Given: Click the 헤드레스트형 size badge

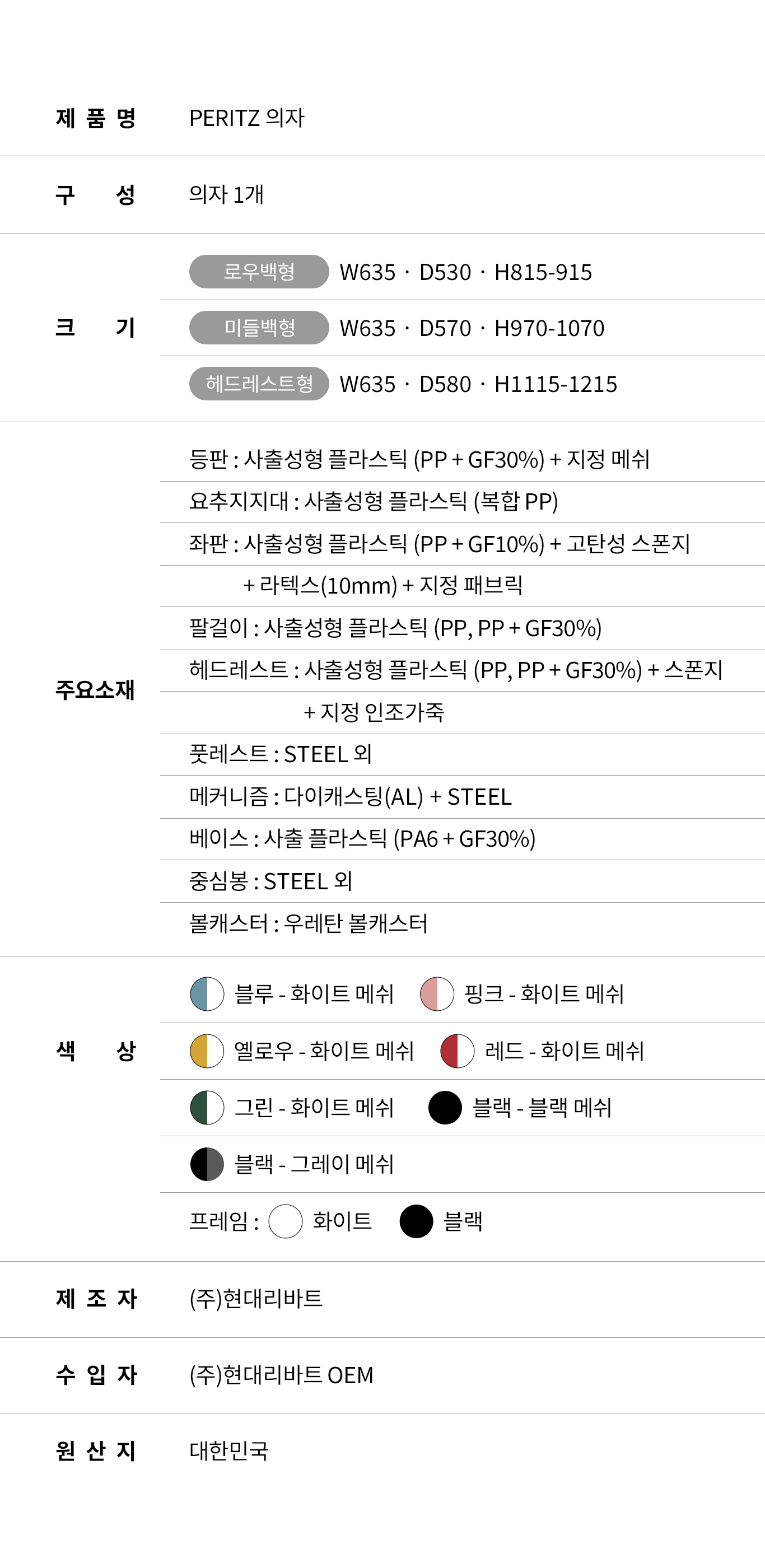Looking at the screenshot, I should [259, 384].
